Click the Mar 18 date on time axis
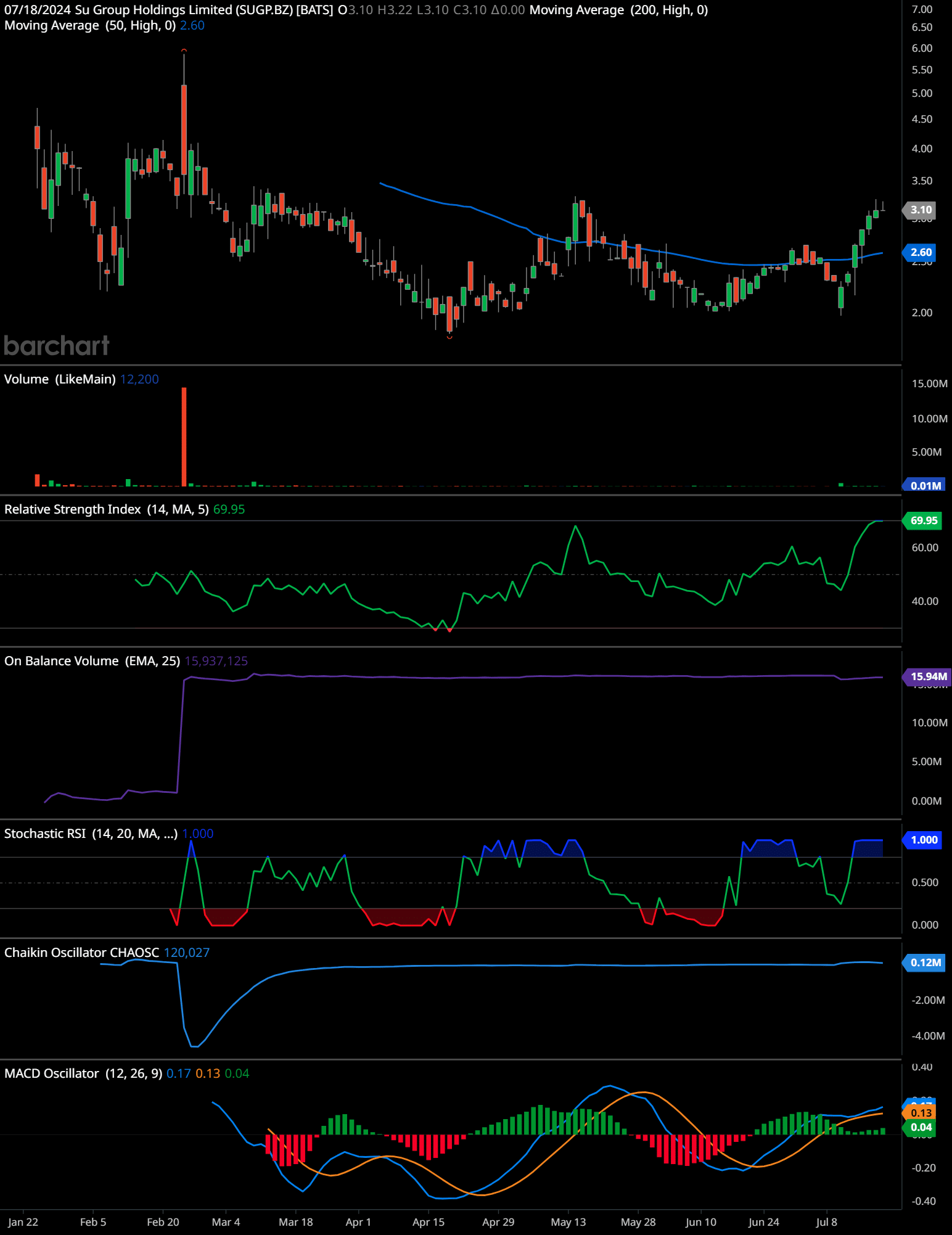 (296, 1222)
